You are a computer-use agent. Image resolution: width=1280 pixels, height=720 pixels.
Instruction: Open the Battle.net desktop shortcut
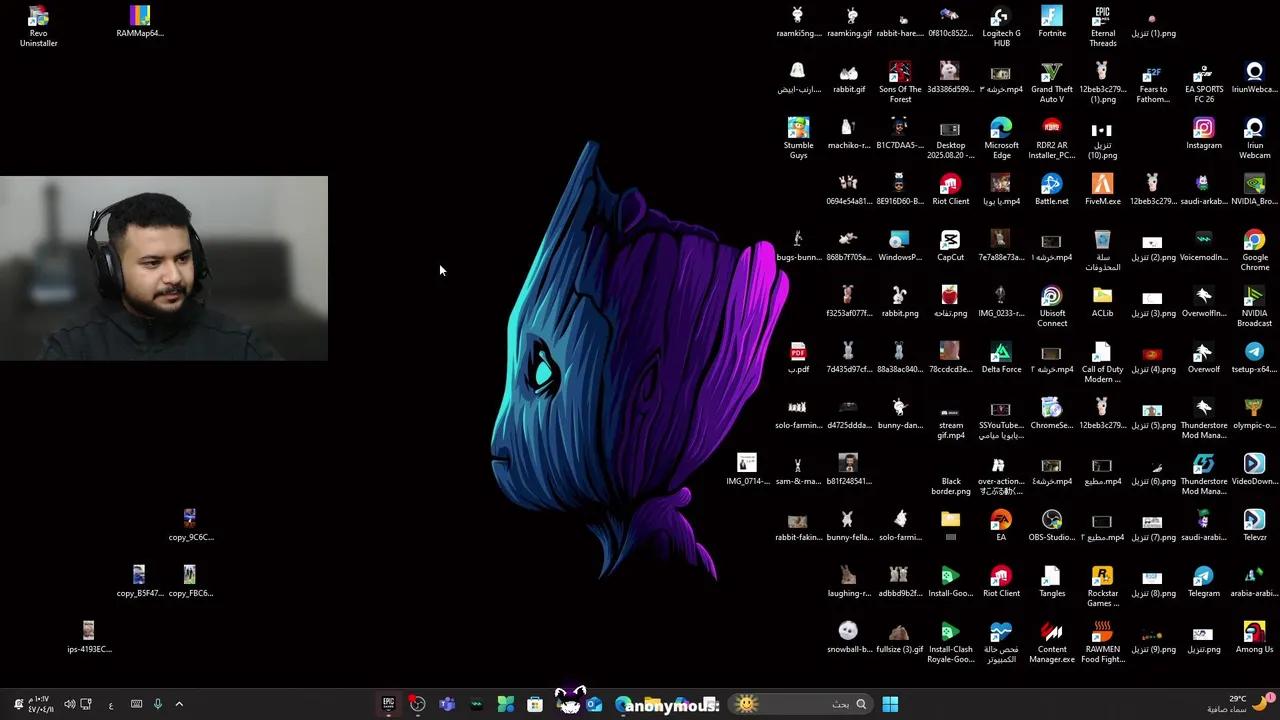(1052, 190)
